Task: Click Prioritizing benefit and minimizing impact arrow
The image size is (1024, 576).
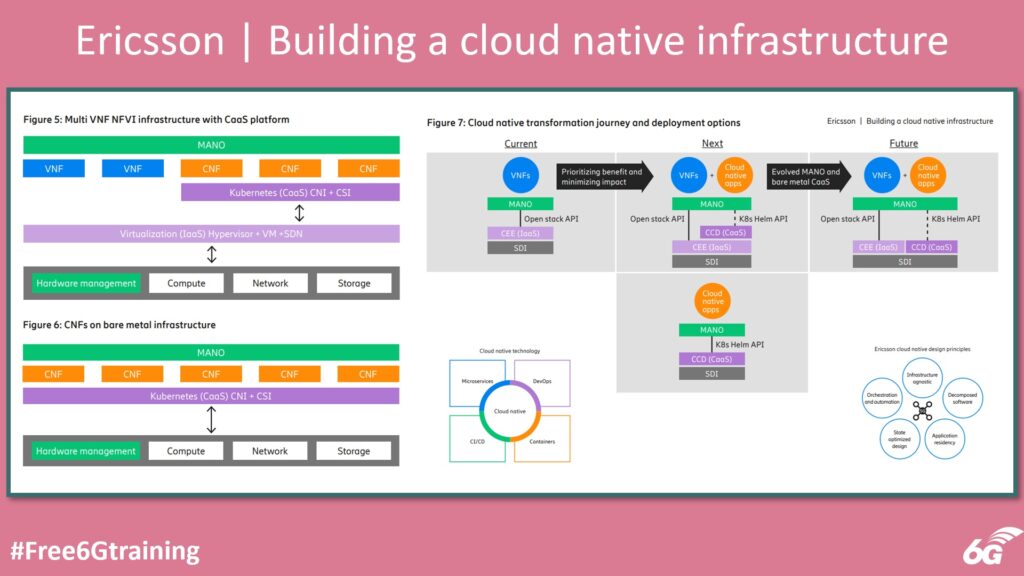Action: point(605,176)
